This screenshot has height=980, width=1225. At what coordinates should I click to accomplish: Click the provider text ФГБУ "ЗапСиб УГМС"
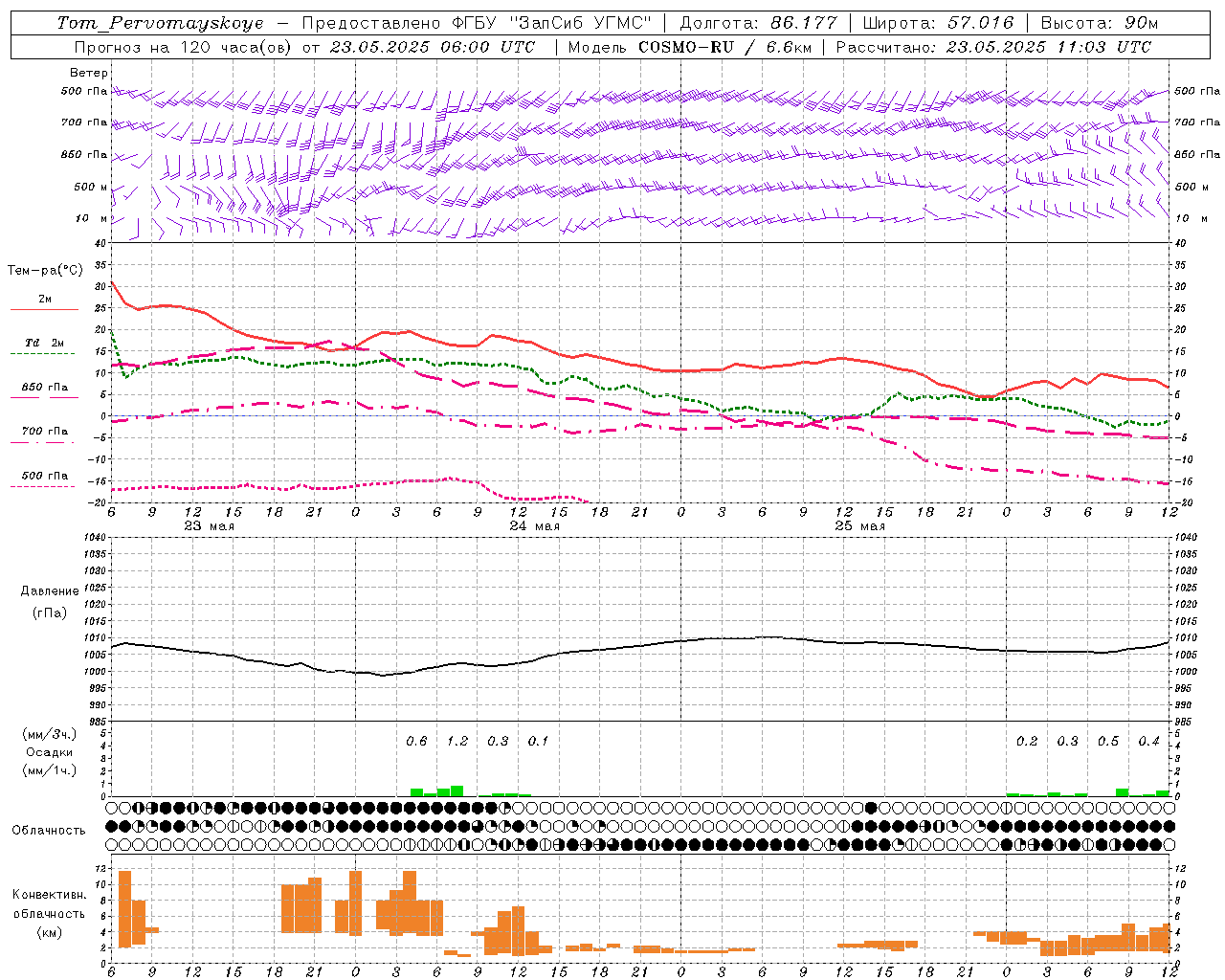click(550, 23)
